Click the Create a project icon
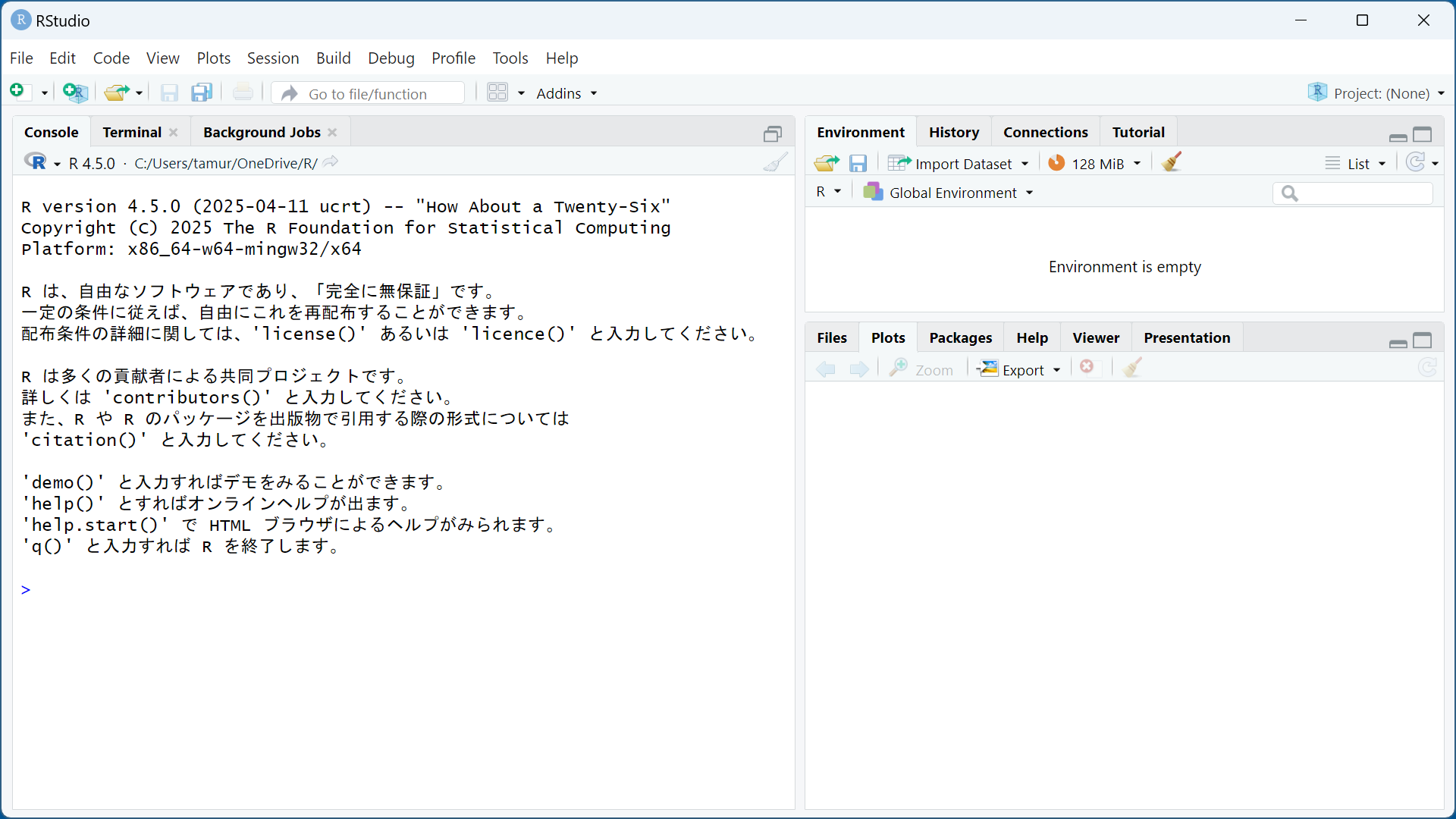The image size is (1456, 819). pyautogui.click(x=75, y=93)
